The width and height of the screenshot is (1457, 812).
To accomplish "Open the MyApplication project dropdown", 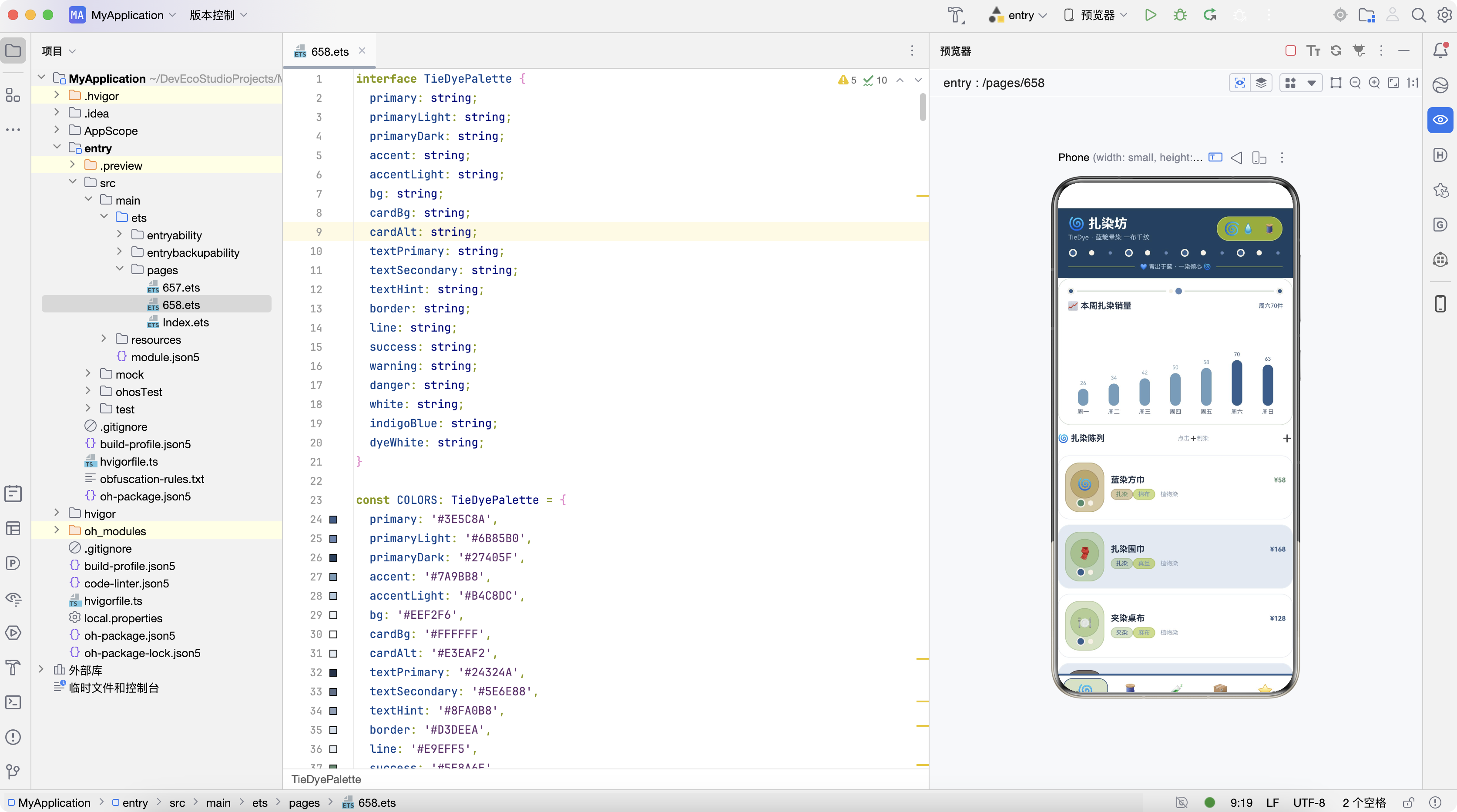I will pyautogui.click(x=123, y=15).
